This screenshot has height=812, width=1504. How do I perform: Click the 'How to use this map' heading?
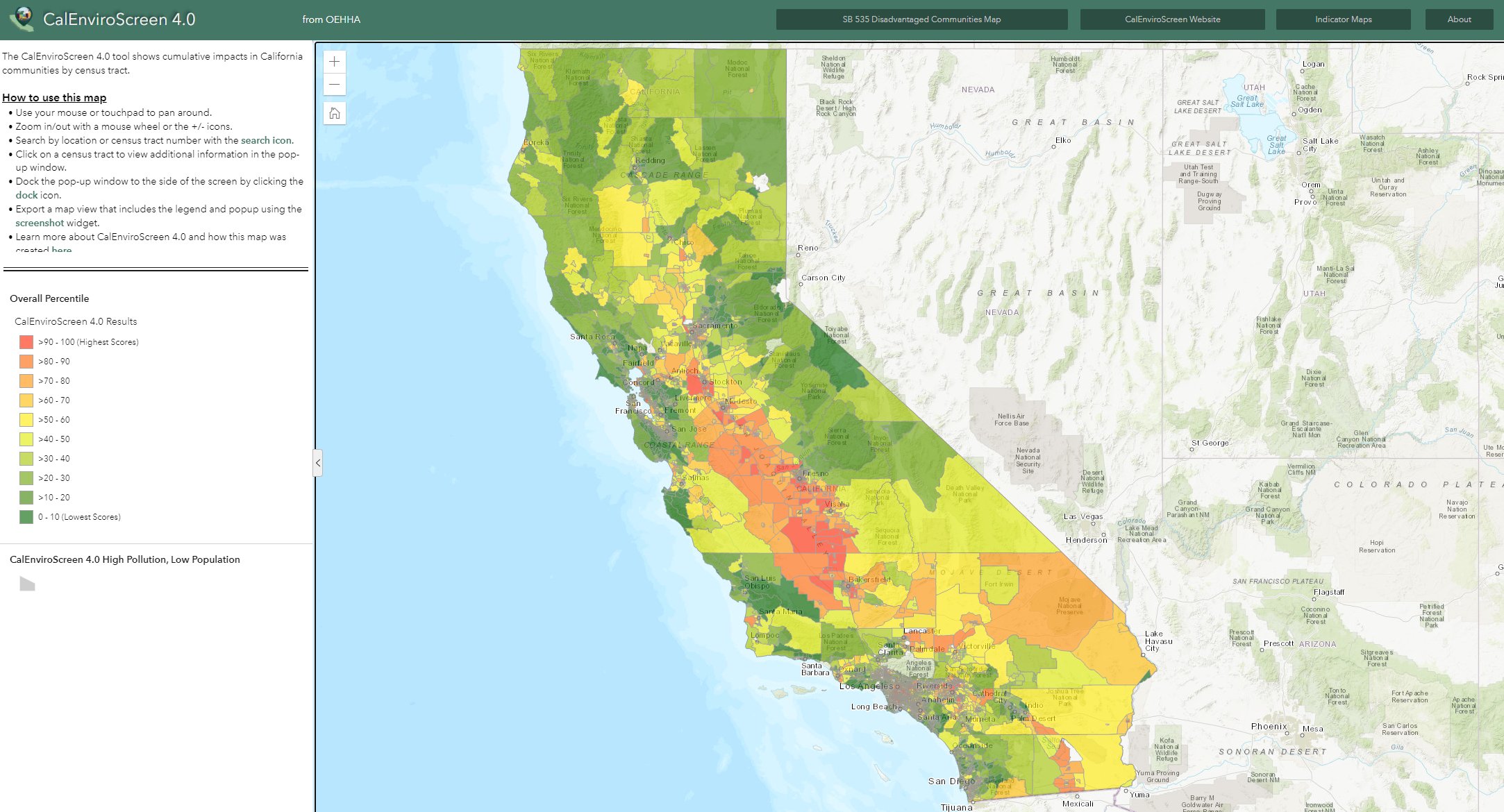click(x=54, y=98)
